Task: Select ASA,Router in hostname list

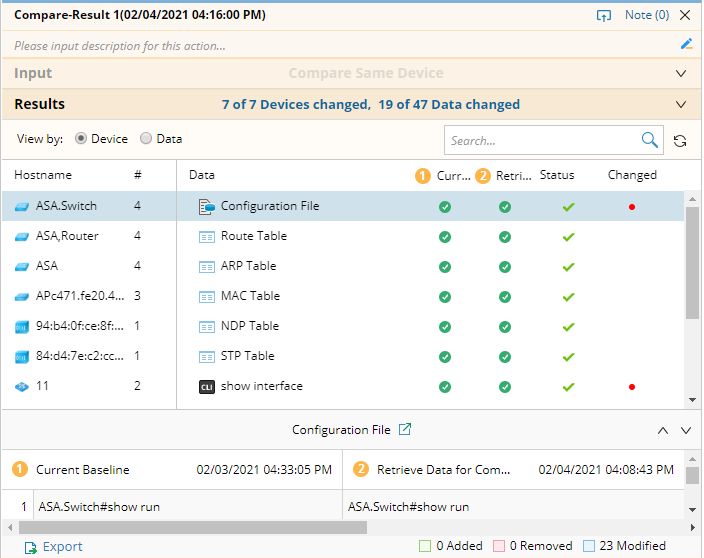Action: (67, 236)
